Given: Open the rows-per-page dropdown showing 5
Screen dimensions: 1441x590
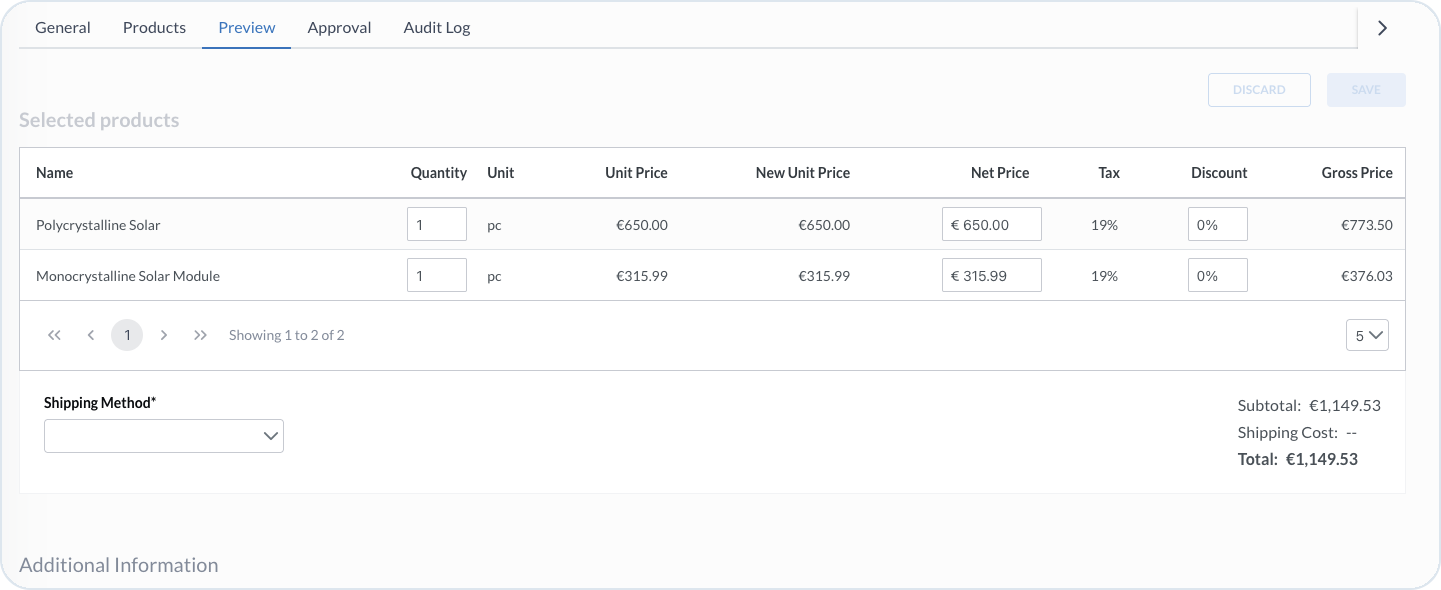Looking at the screenshot, I should pos(1367,336).
